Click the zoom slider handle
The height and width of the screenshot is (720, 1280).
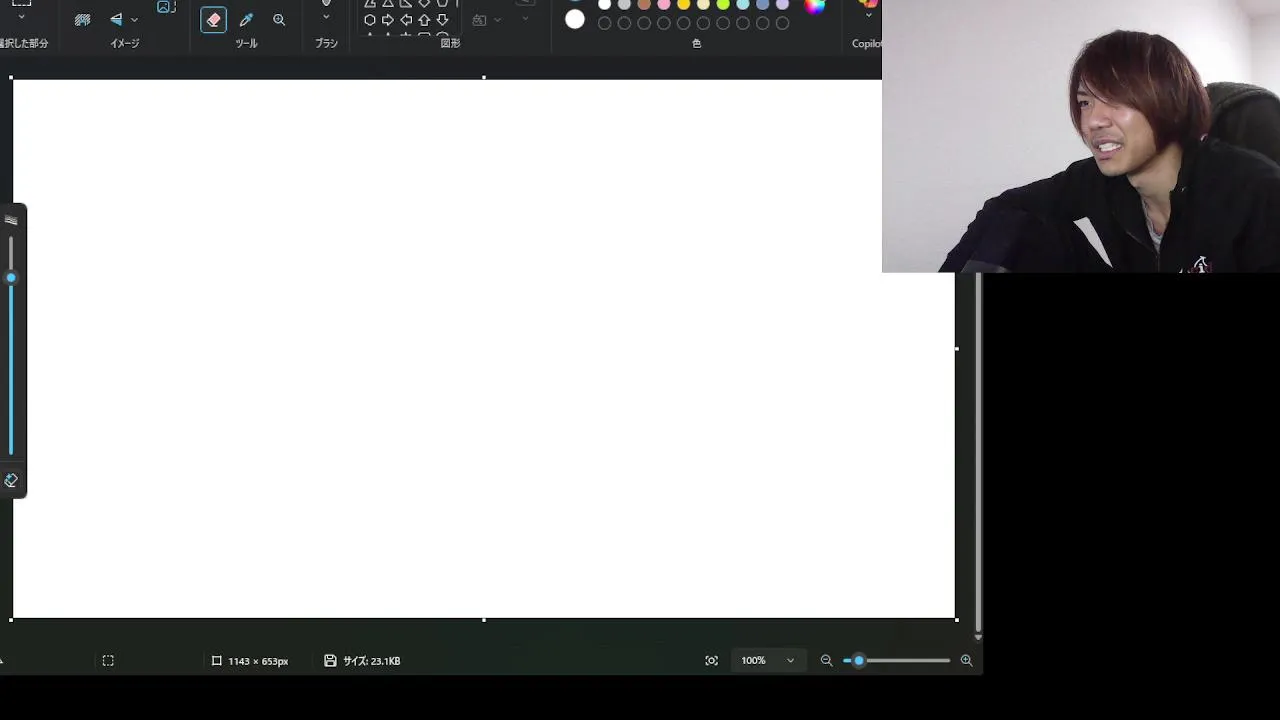pyautogui.click(x=859, y=660)
